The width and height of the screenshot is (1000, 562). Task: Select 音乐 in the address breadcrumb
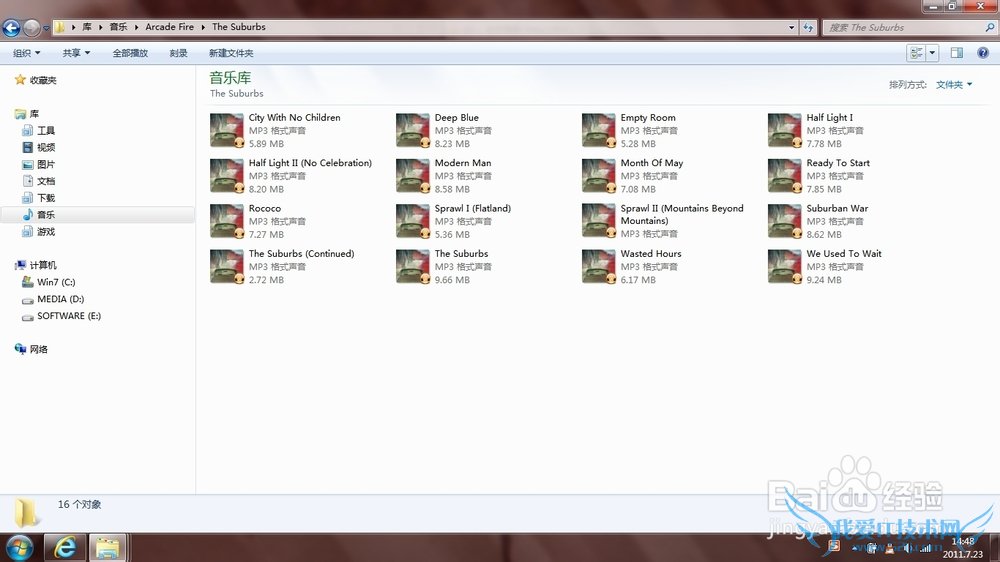click(x=118, y=27)
